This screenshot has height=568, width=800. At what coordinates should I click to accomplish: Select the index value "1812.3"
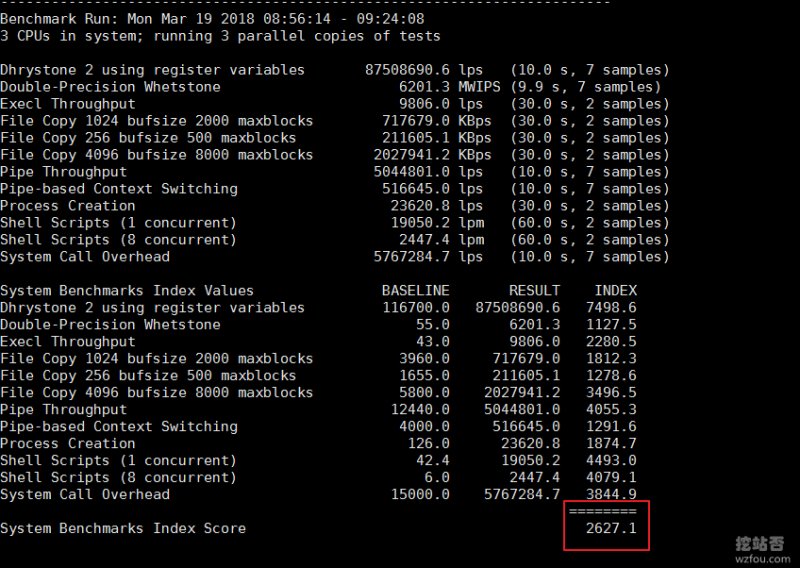611,359
